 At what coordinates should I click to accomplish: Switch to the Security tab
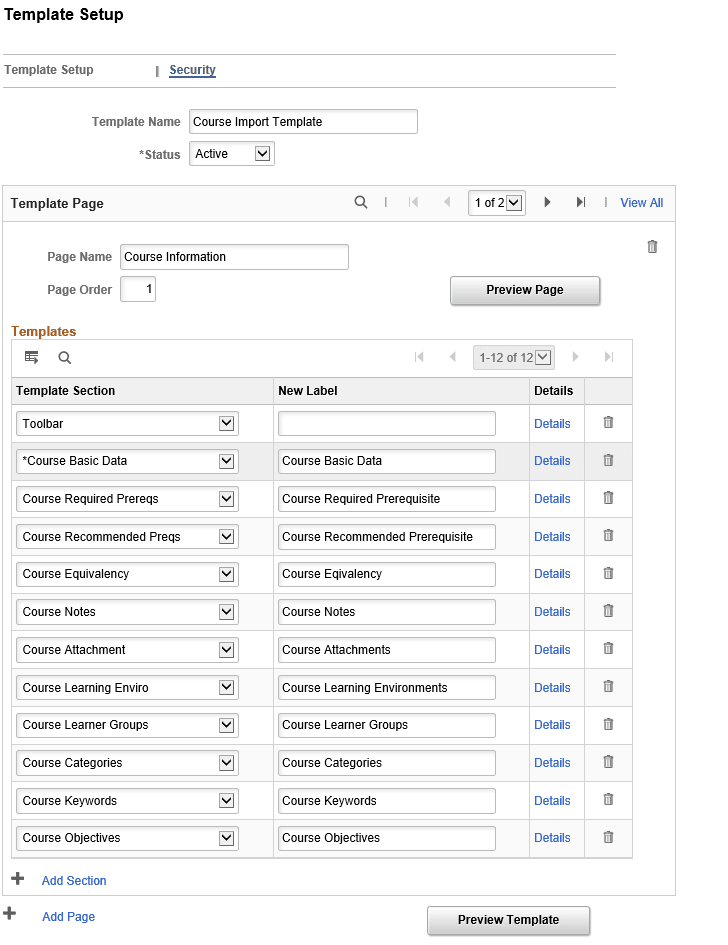192,70
